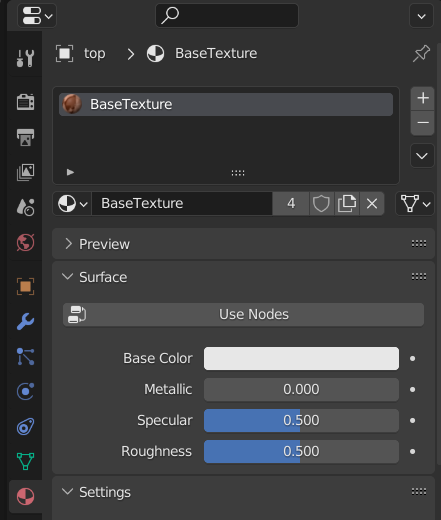This screenshot has width=441, height=520.
Task: Toggle the pin icon for this context
Action: pyautogui.click(x=421, y=53)
